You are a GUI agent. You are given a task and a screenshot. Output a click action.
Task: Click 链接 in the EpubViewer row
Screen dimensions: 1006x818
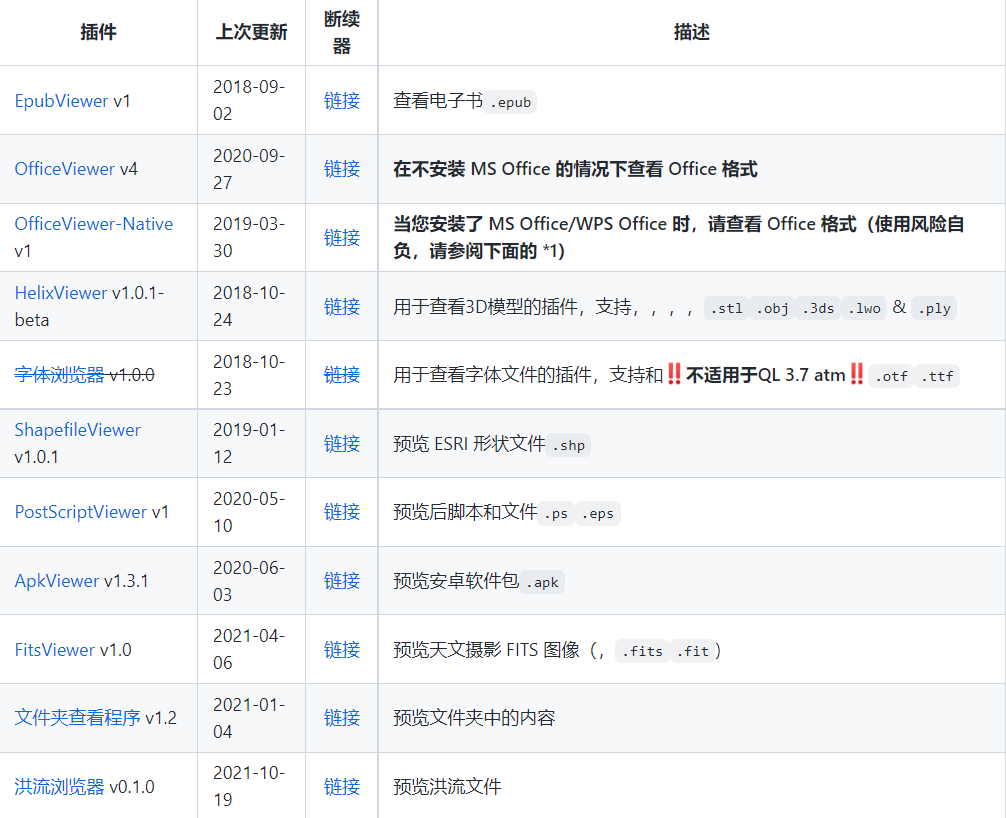(341, 101)
